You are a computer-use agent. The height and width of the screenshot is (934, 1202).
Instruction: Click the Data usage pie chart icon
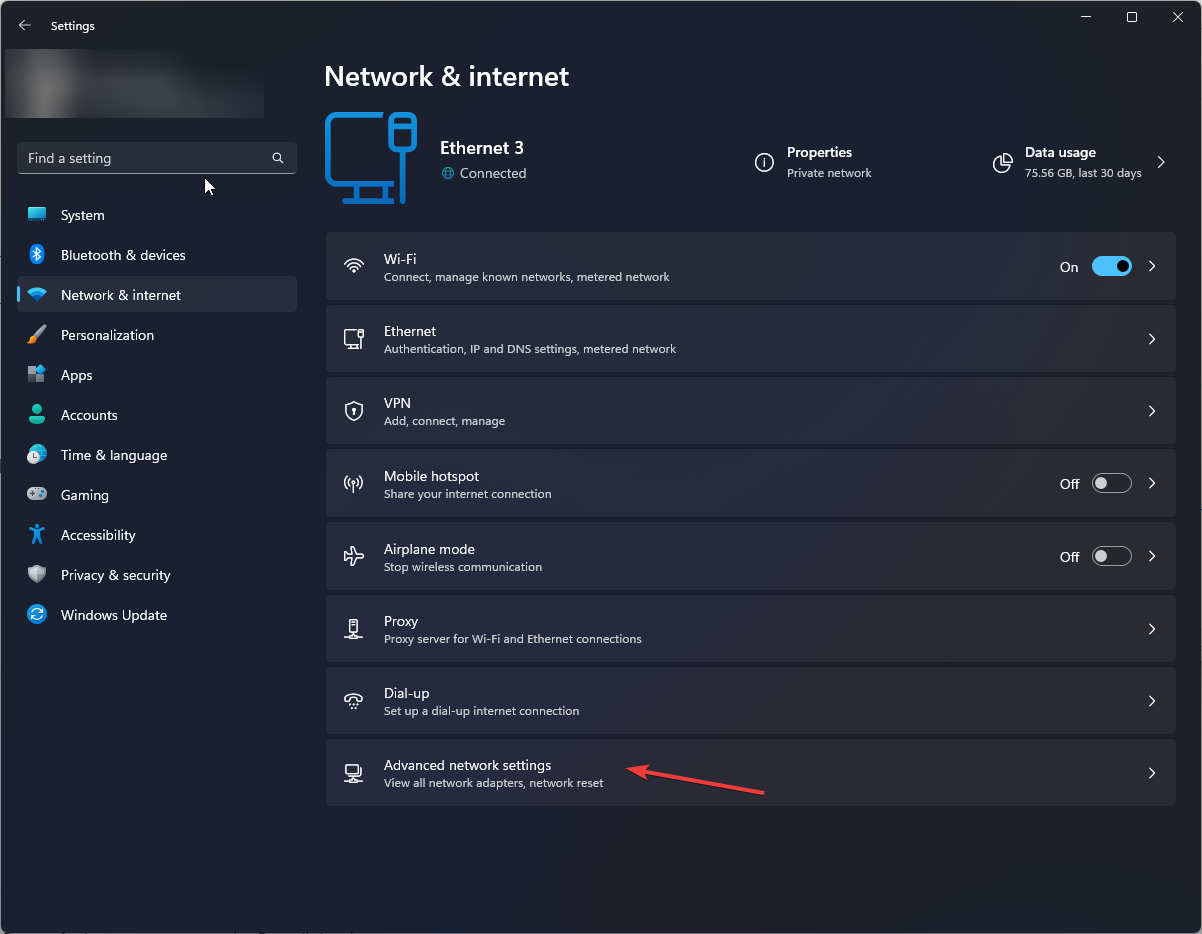click(1002, 162)
